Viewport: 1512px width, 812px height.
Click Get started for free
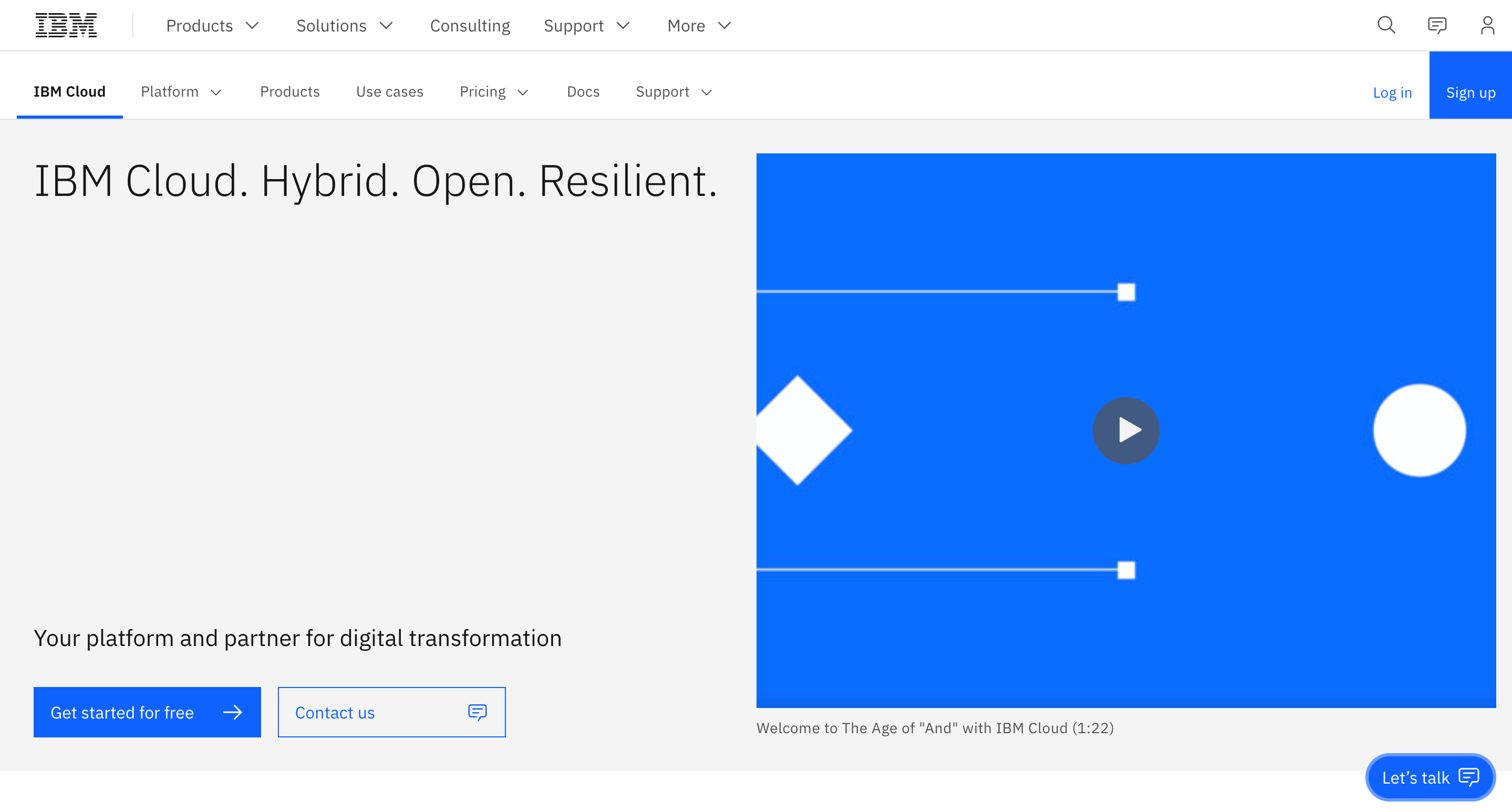147,712
